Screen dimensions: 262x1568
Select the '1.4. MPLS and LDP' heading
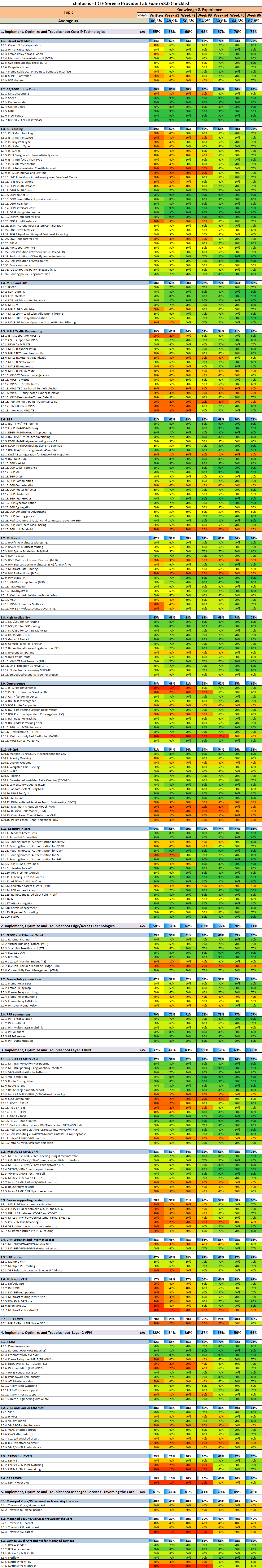click(68, 283)
